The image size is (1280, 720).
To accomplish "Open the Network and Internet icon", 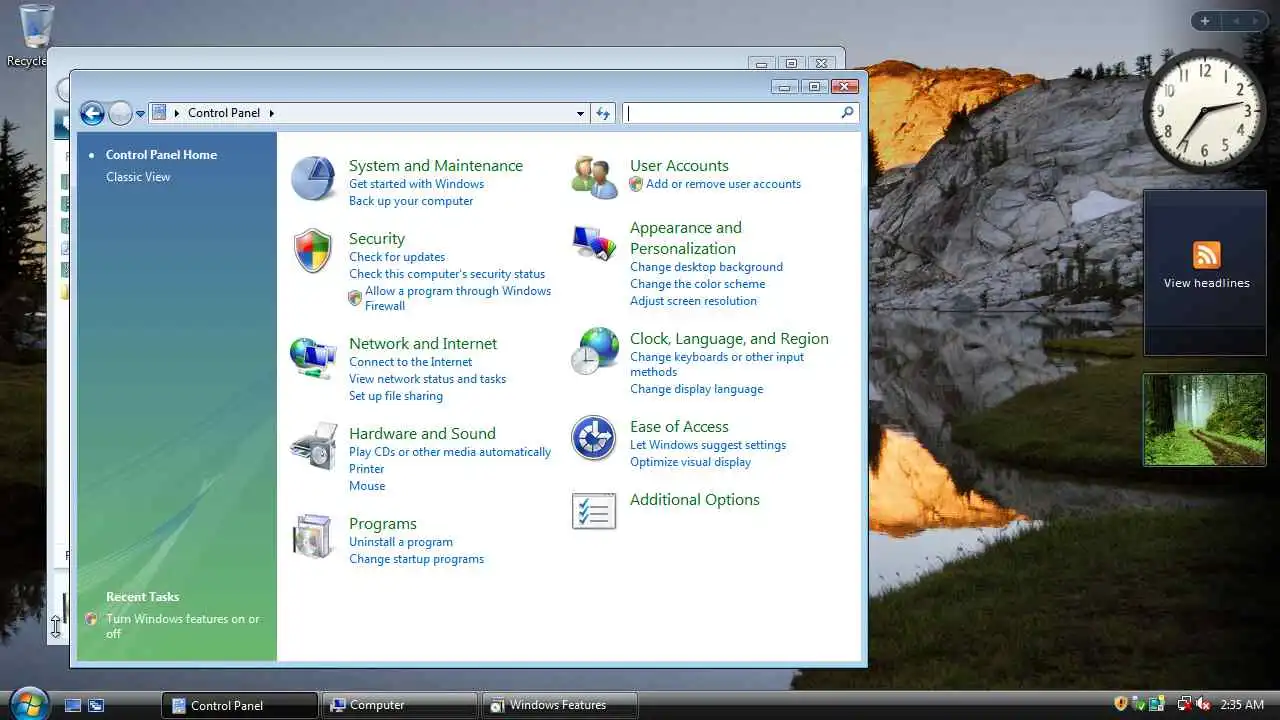I will click(x=313, y=357).
